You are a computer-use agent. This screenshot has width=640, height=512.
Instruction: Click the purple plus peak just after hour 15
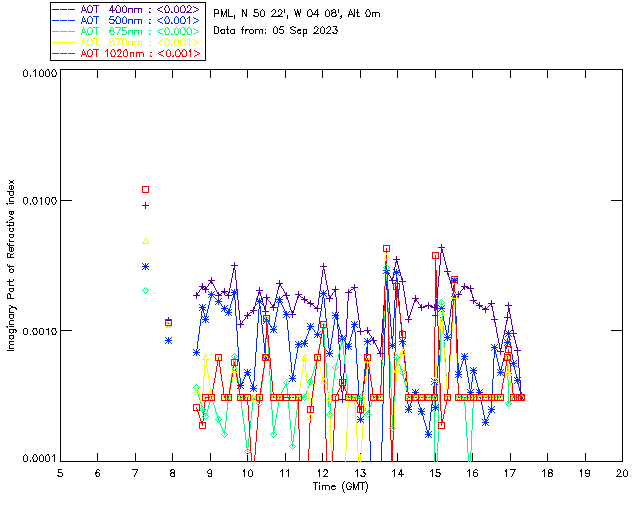pos(441,247)
